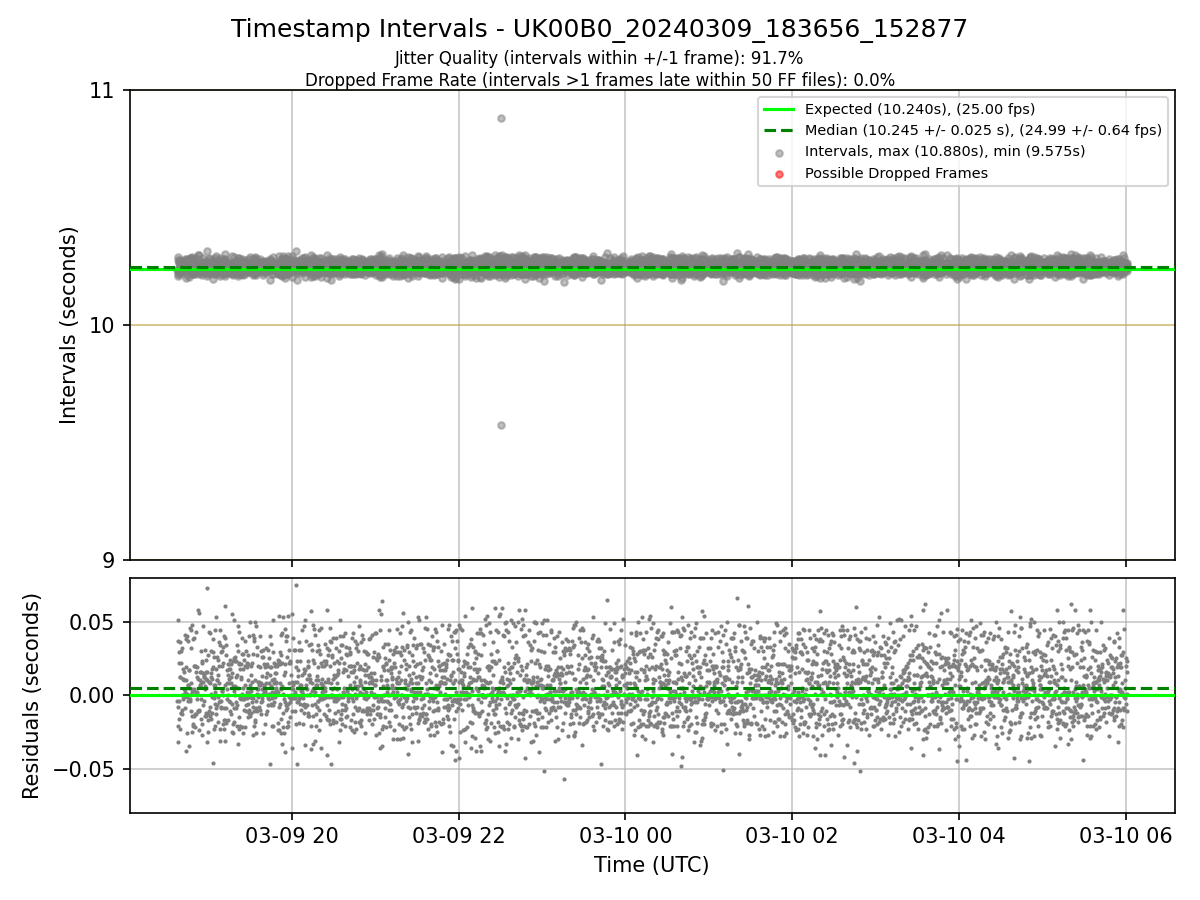This screenshot has width=1200, height=900.
Task: Click the dashed dark green 'Median' legend line sample
Action: pos(780,130)
